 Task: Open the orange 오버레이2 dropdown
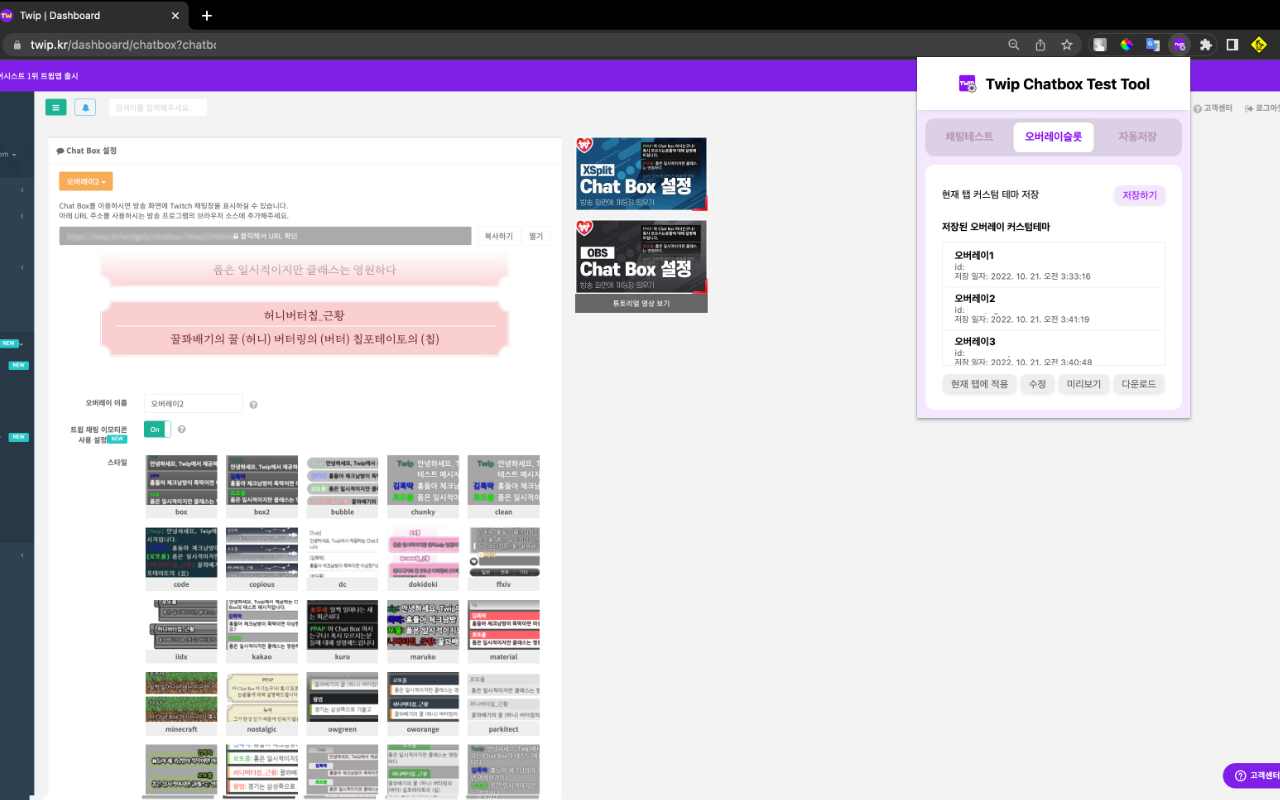(86, 181)
